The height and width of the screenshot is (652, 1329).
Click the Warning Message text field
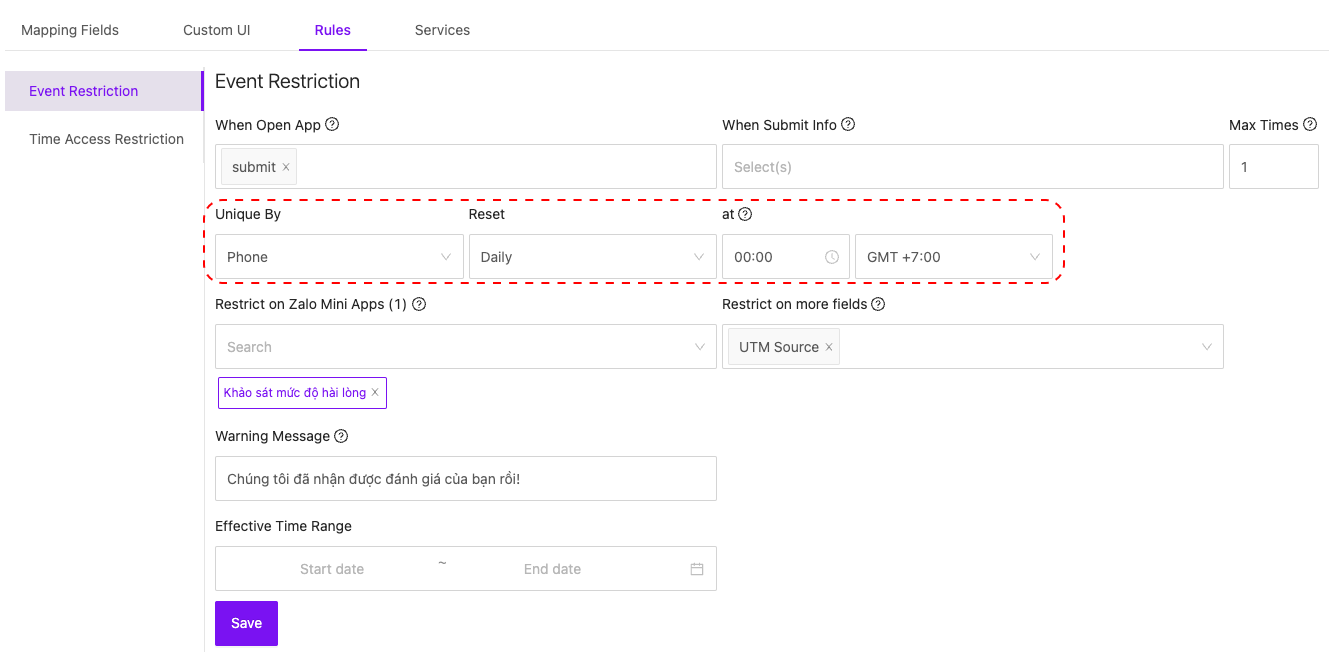click(x=465, y=479)
